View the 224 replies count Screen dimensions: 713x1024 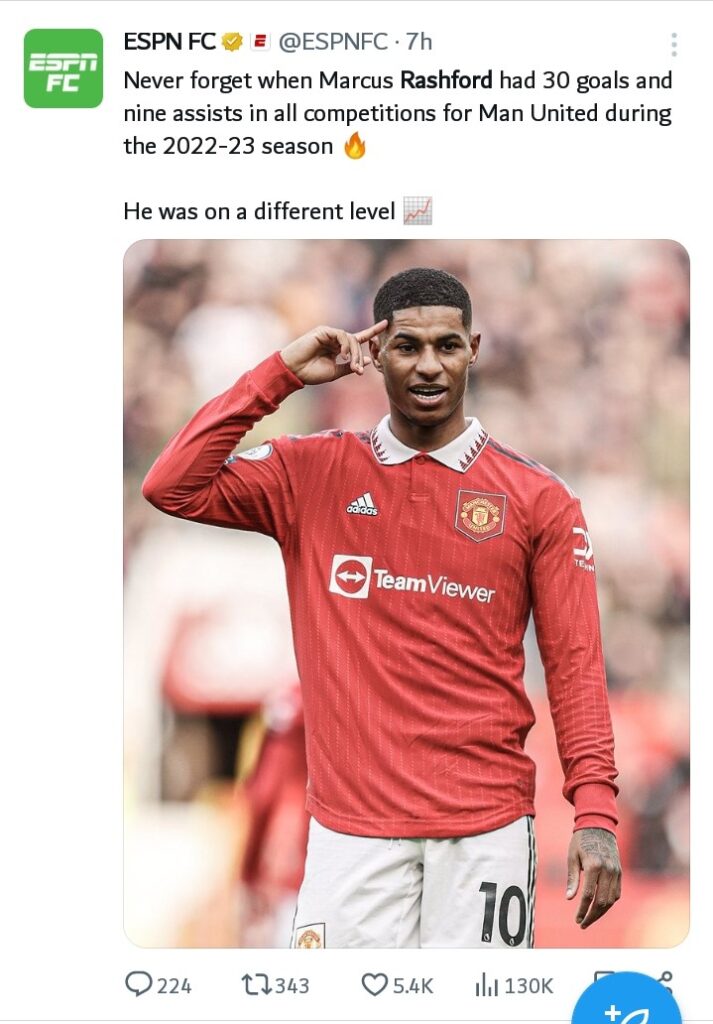pos(174,985)
